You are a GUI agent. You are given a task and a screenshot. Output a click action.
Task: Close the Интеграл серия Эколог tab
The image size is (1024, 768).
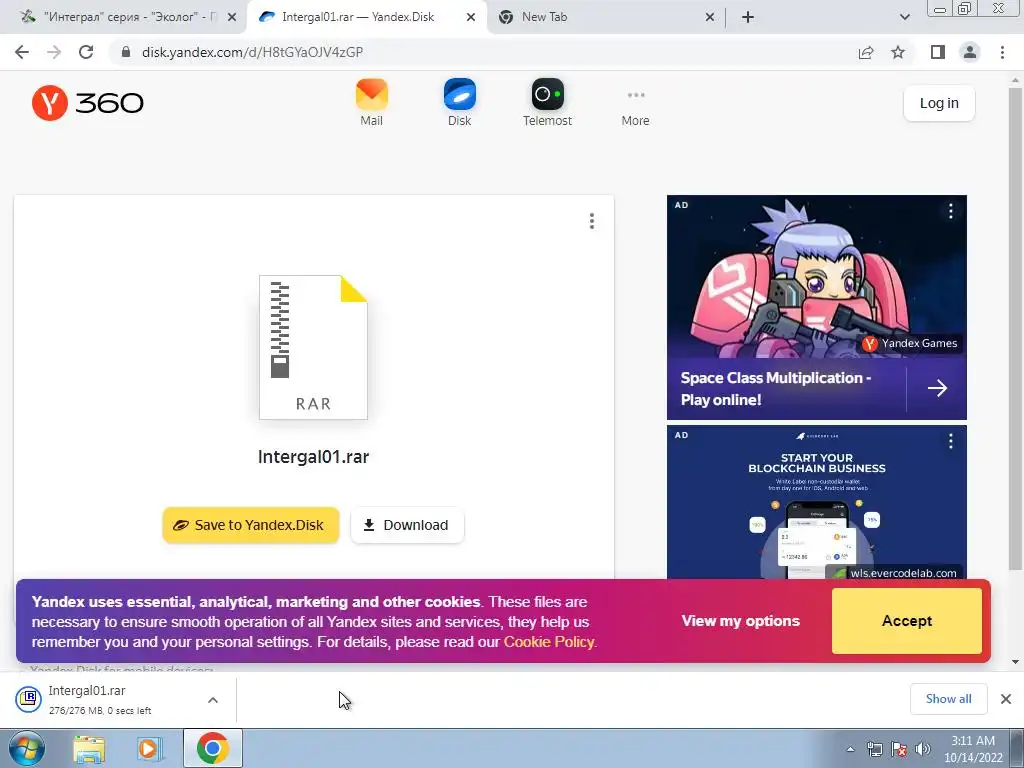tap(232, 18)
